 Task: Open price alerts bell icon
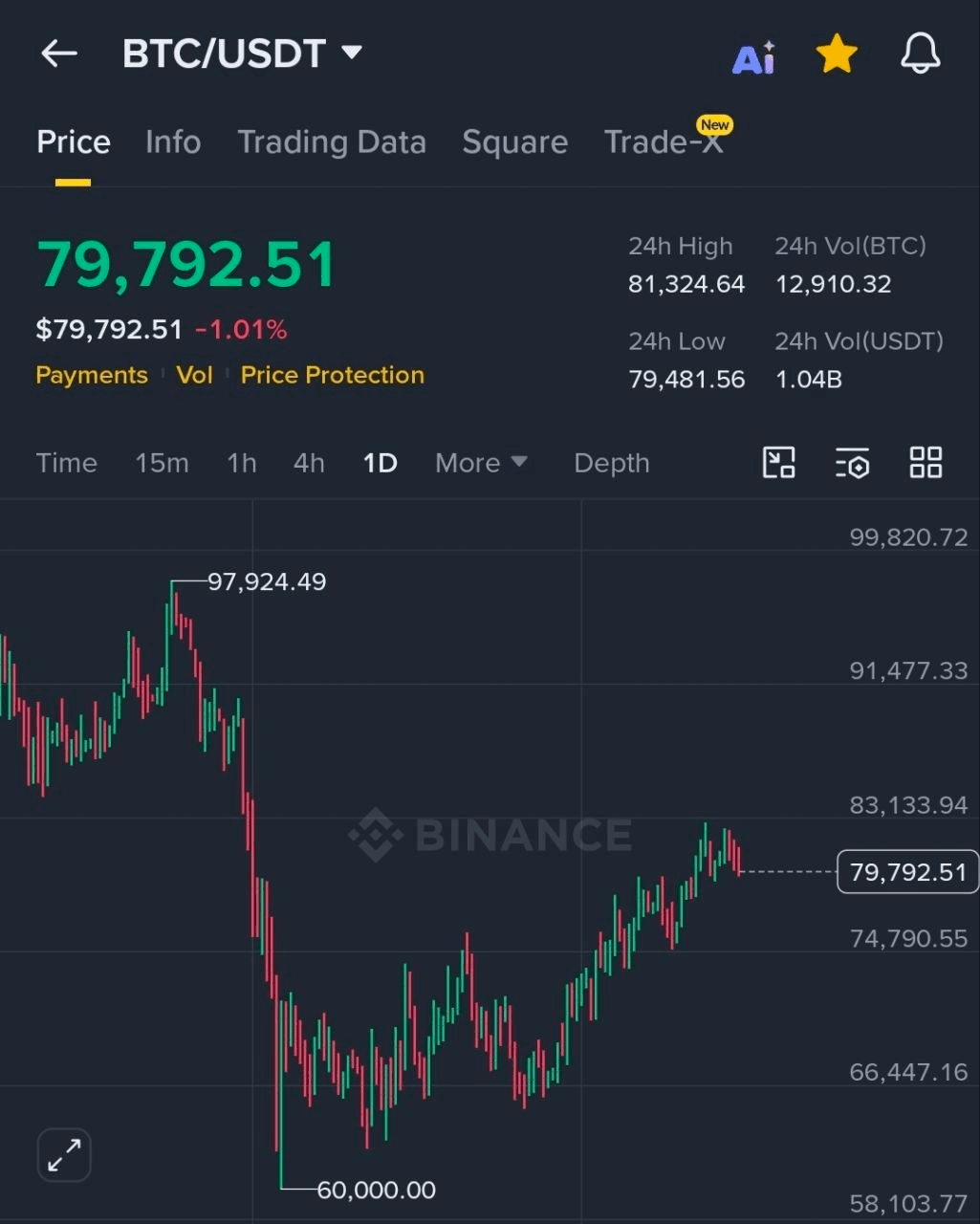(921, 54)
